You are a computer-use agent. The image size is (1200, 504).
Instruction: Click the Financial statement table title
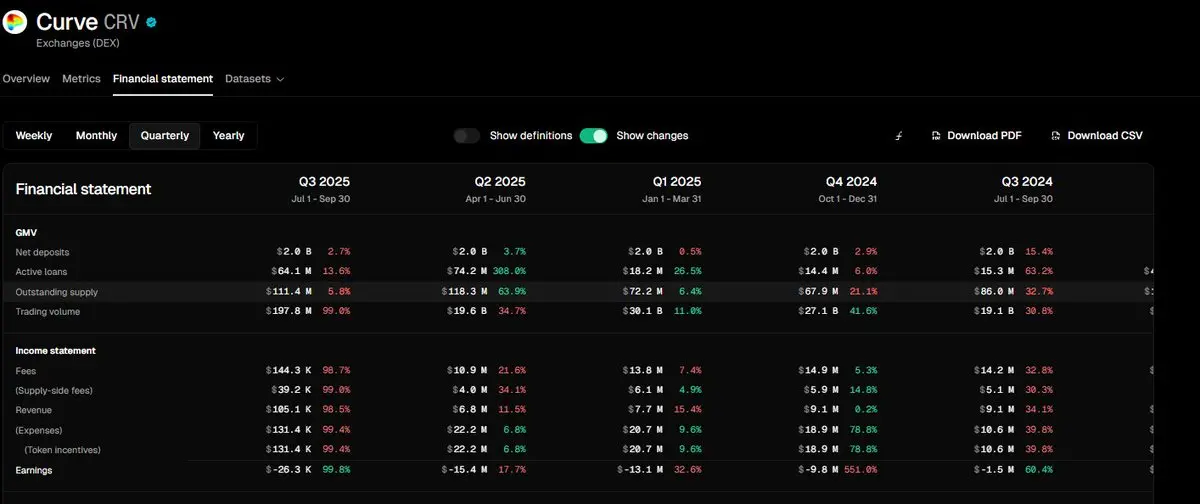(83, 189)
